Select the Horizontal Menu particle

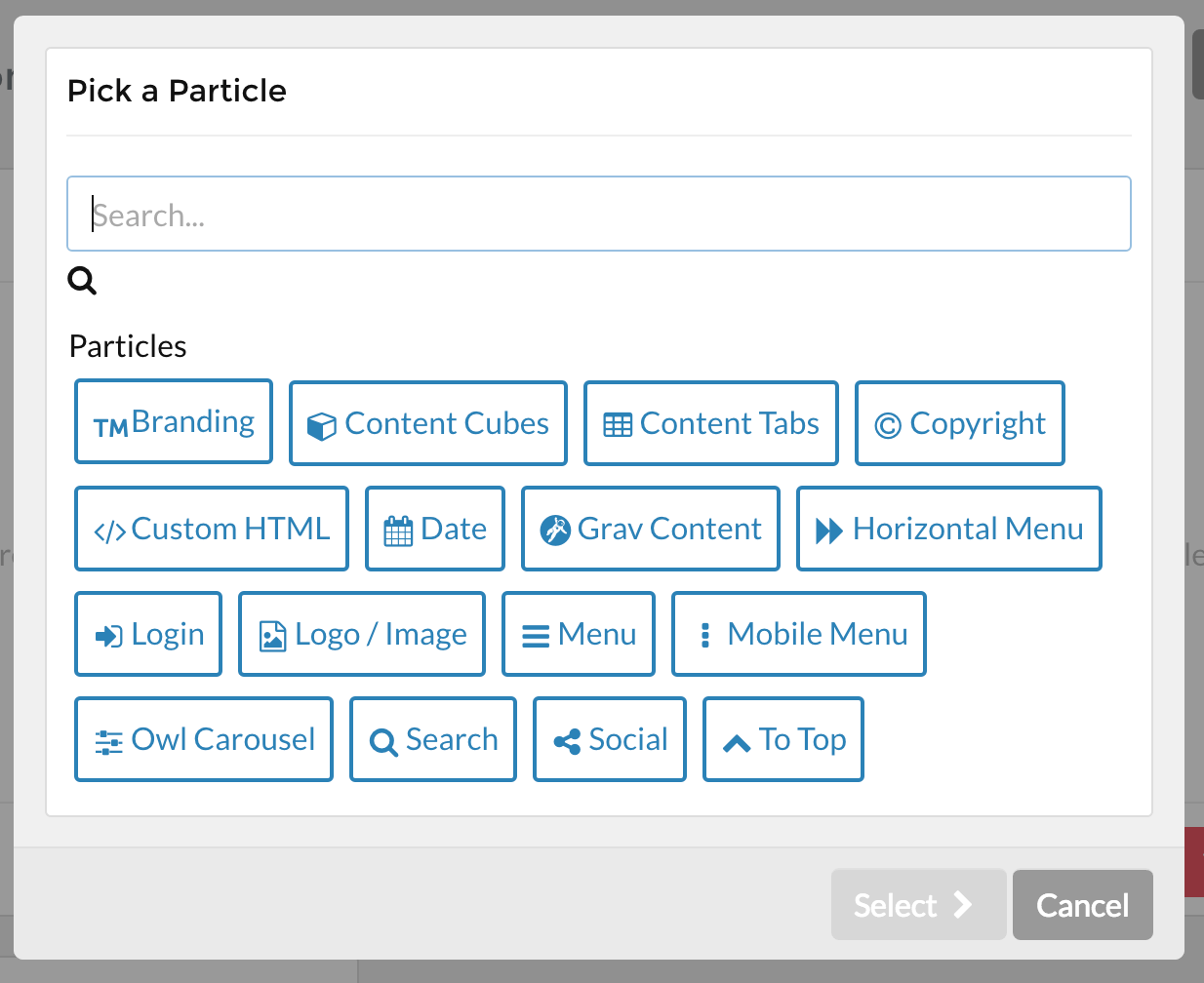[x=948, y=530]
